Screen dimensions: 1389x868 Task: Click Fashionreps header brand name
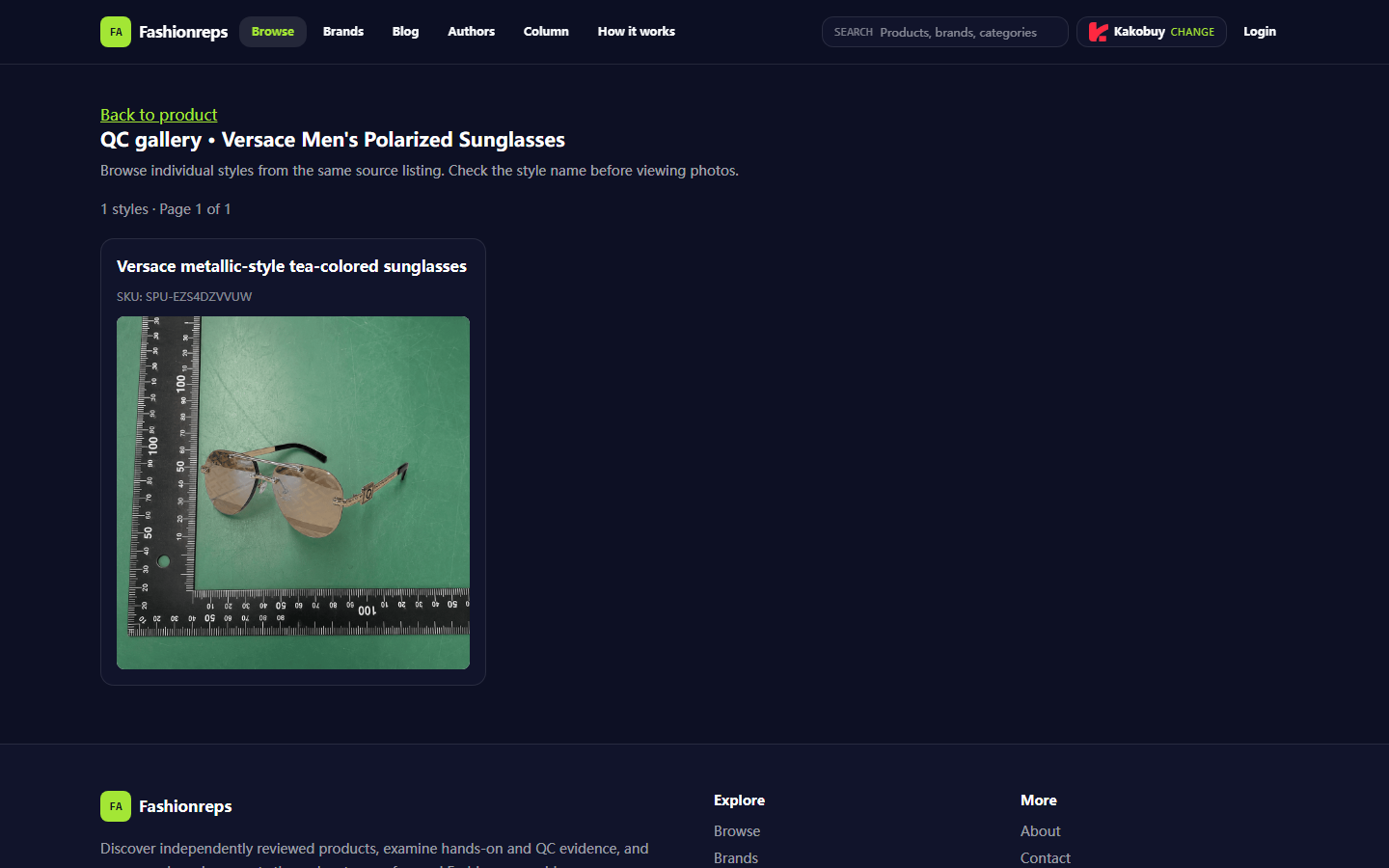tap(183, 32)
